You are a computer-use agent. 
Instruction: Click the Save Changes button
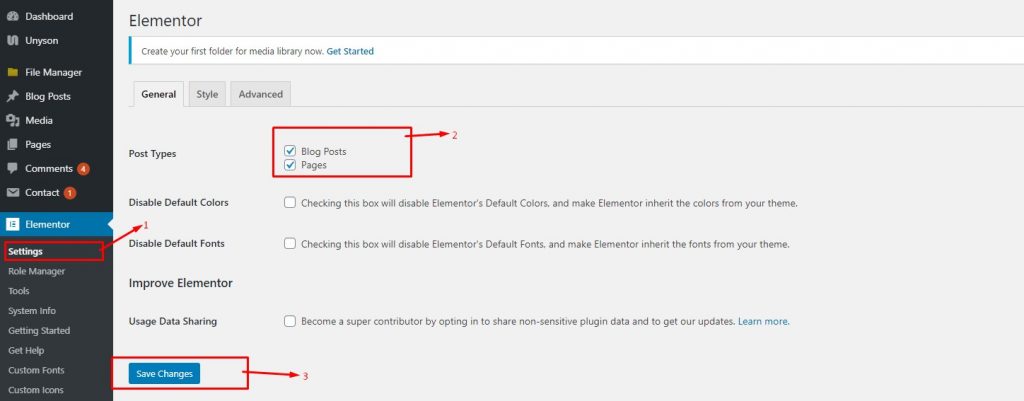click(165, 374)
